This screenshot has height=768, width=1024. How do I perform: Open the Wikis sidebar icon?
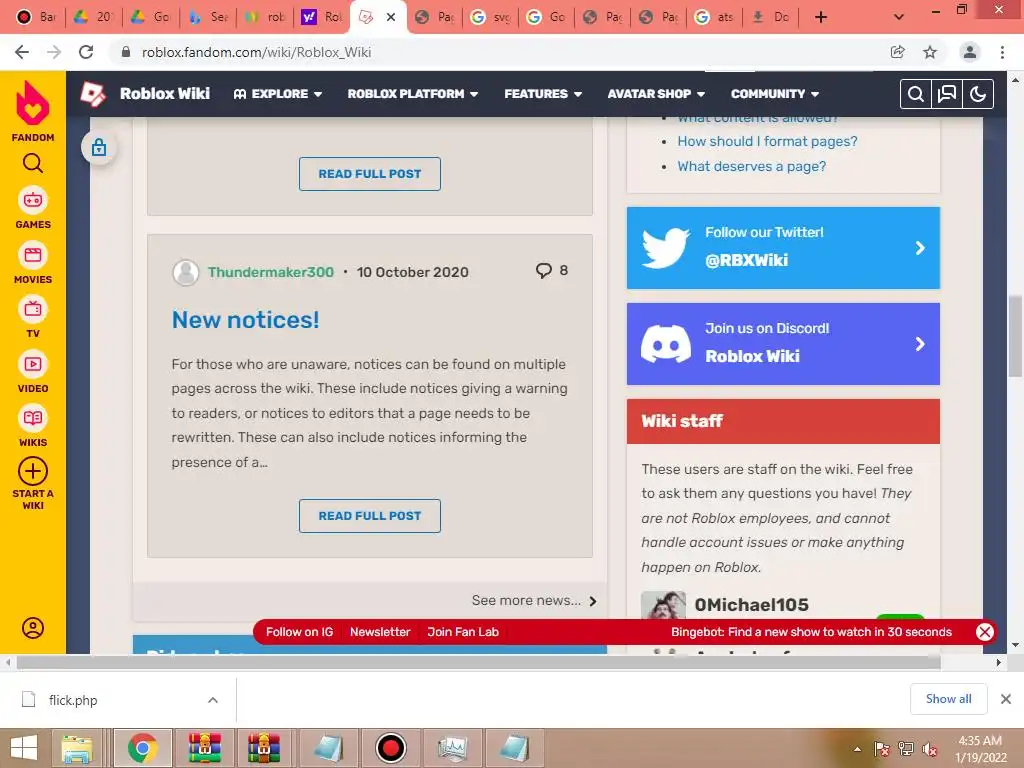(33, 419)
